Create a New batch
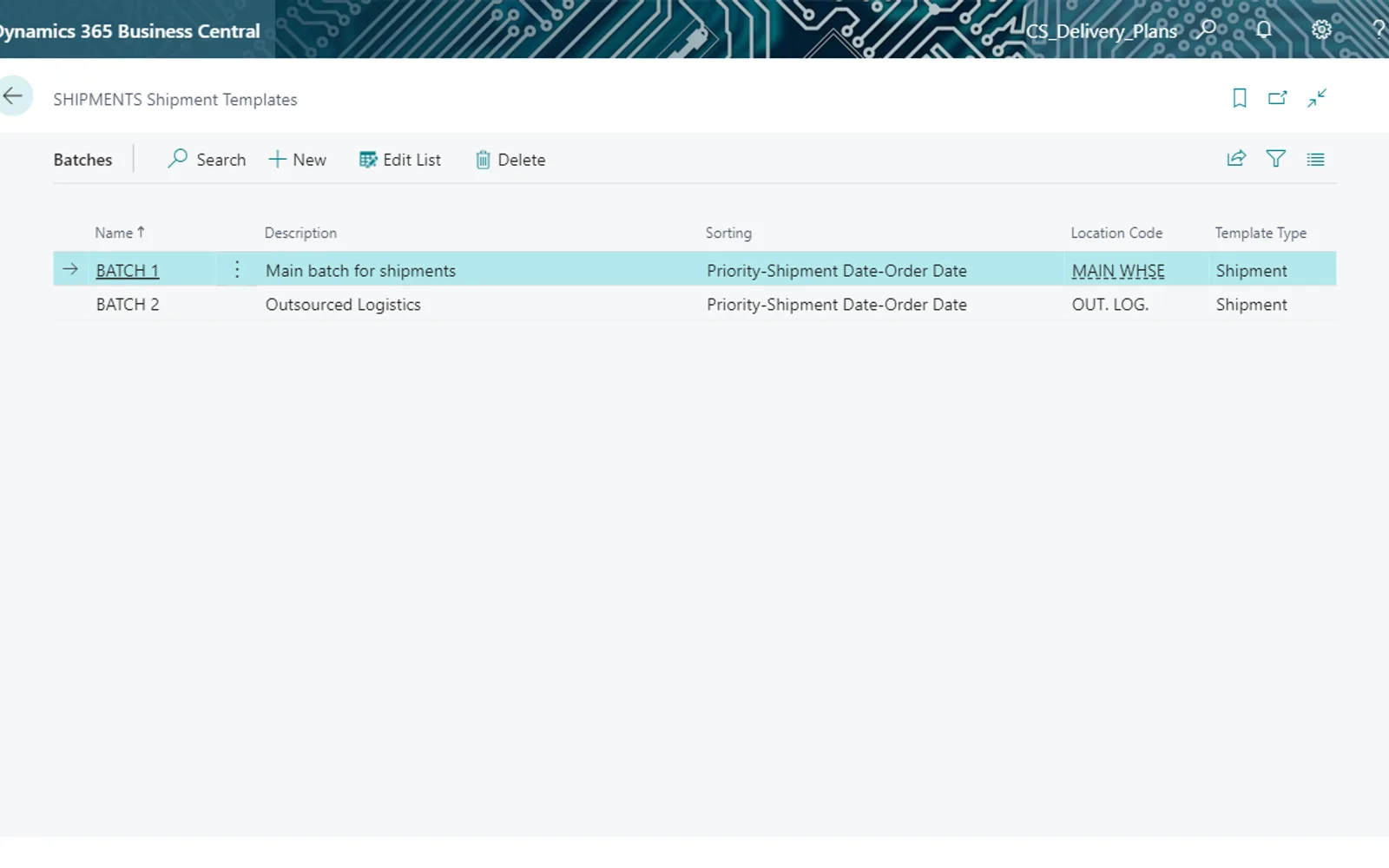This screenshot has width=1389, height=868. (x=298, y=160)
